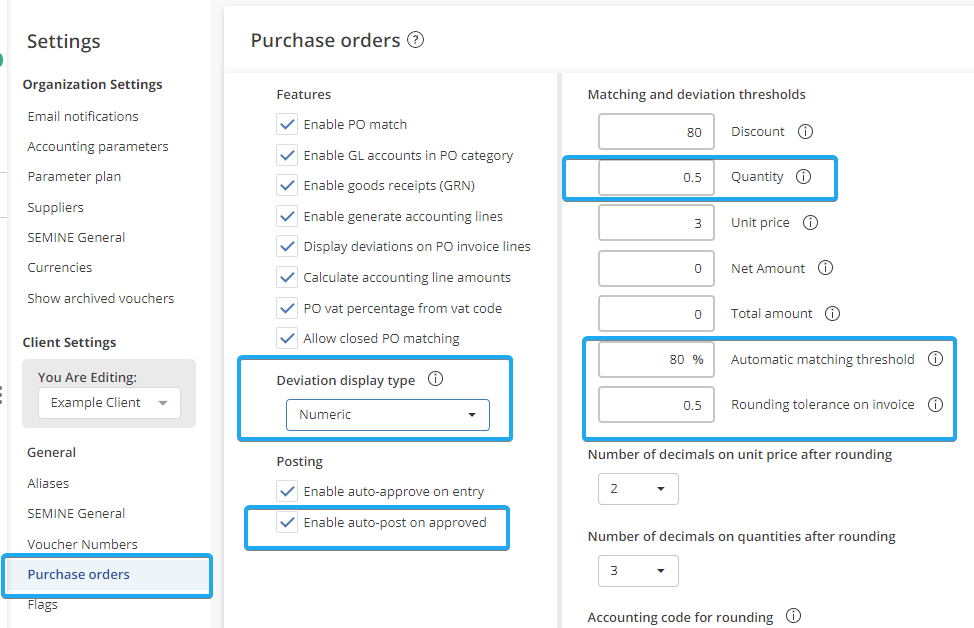This screenshot has width=974, height=628.
Task: Click the Rounding tolerance on invoice field
Action: tap(656, 405)
